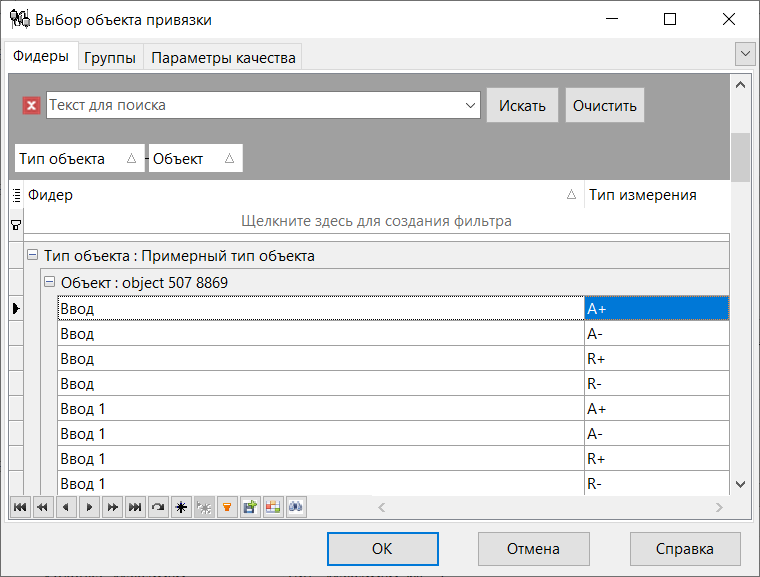Image resolution: width=760 pixels, height=577 pixels.
Task: Open the search text dropdown arrow
Action: [x=471, y=105]
